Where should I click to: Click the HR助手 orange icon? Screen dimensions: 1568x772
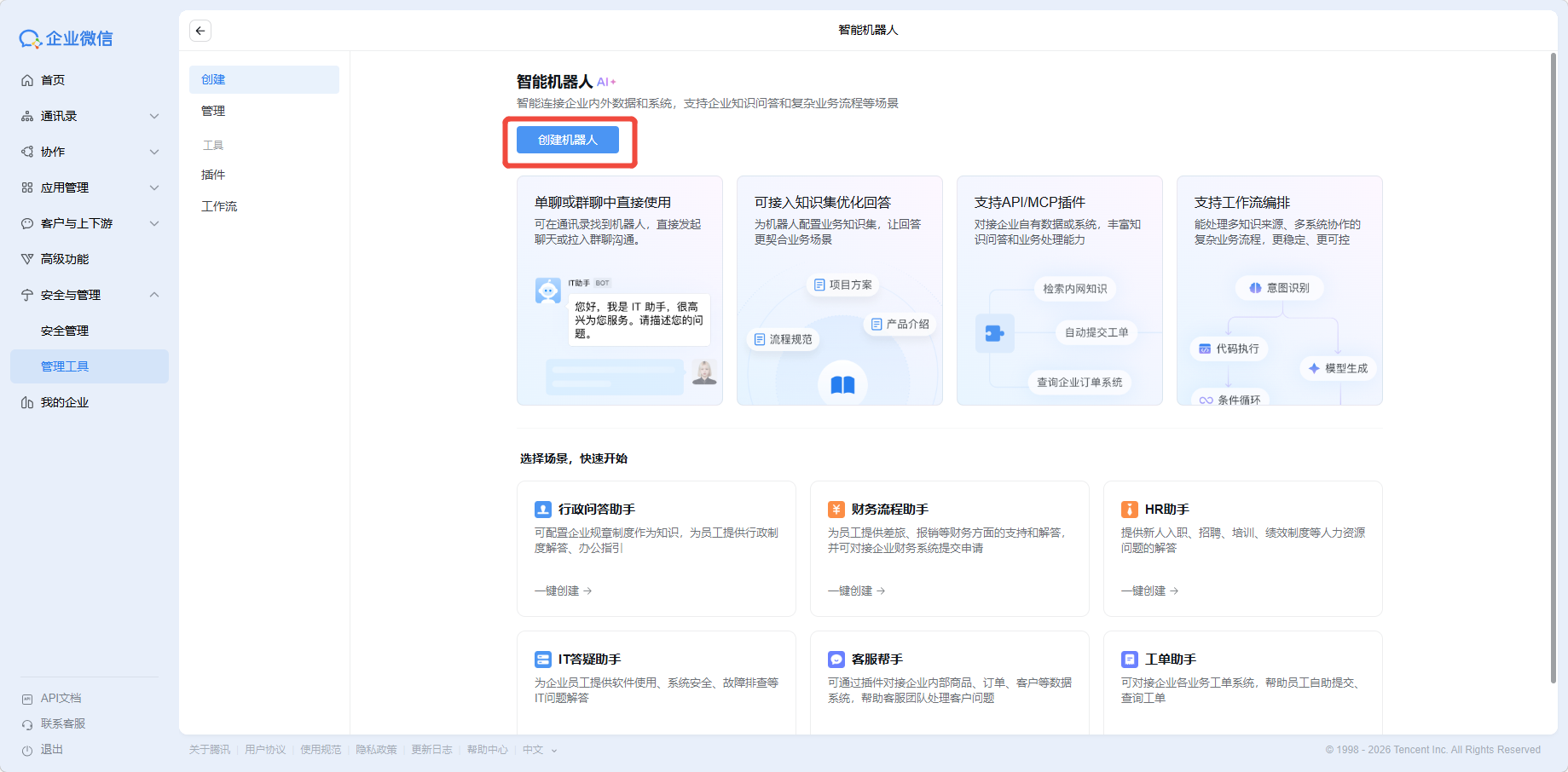[x=1130, y=510]
